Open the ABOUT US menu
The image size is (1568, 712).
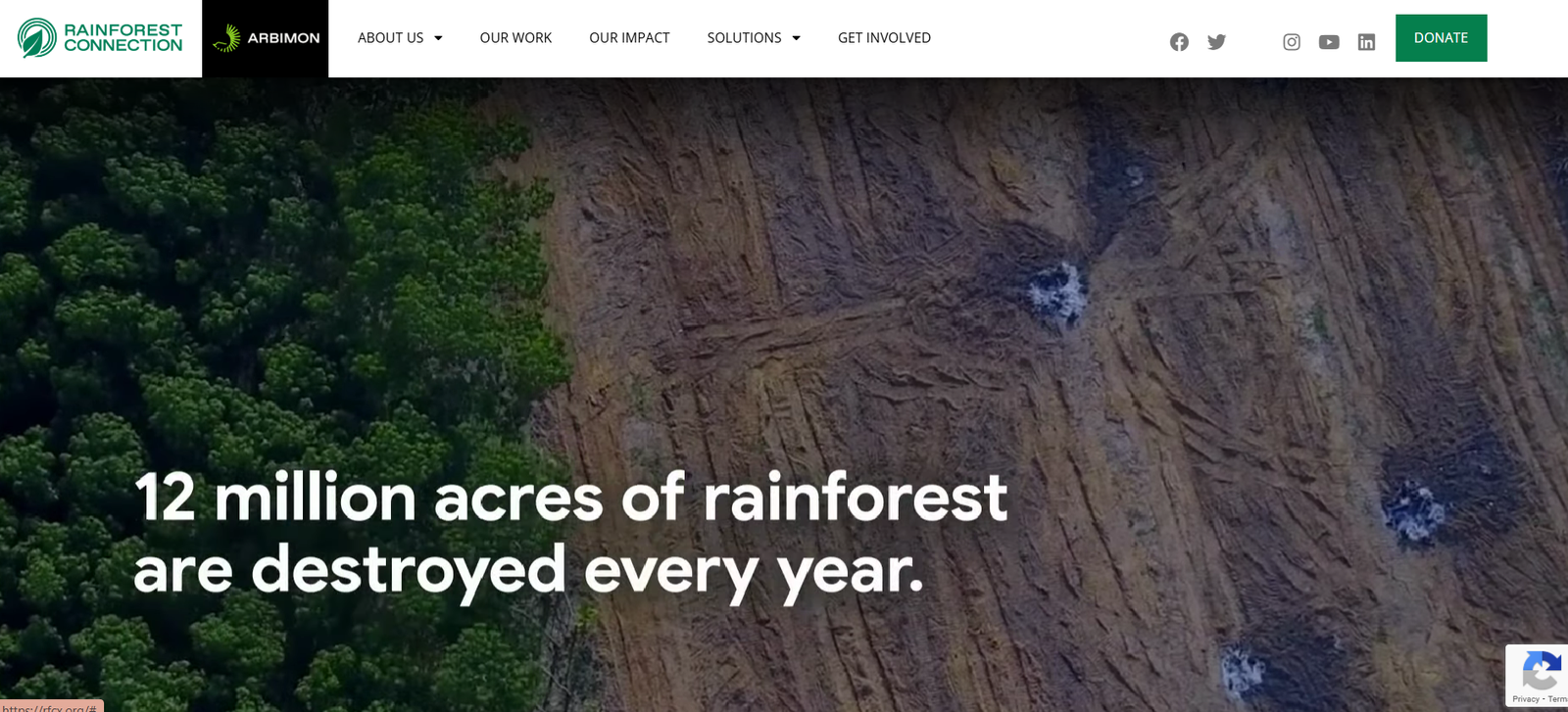[x=391, y=38]
